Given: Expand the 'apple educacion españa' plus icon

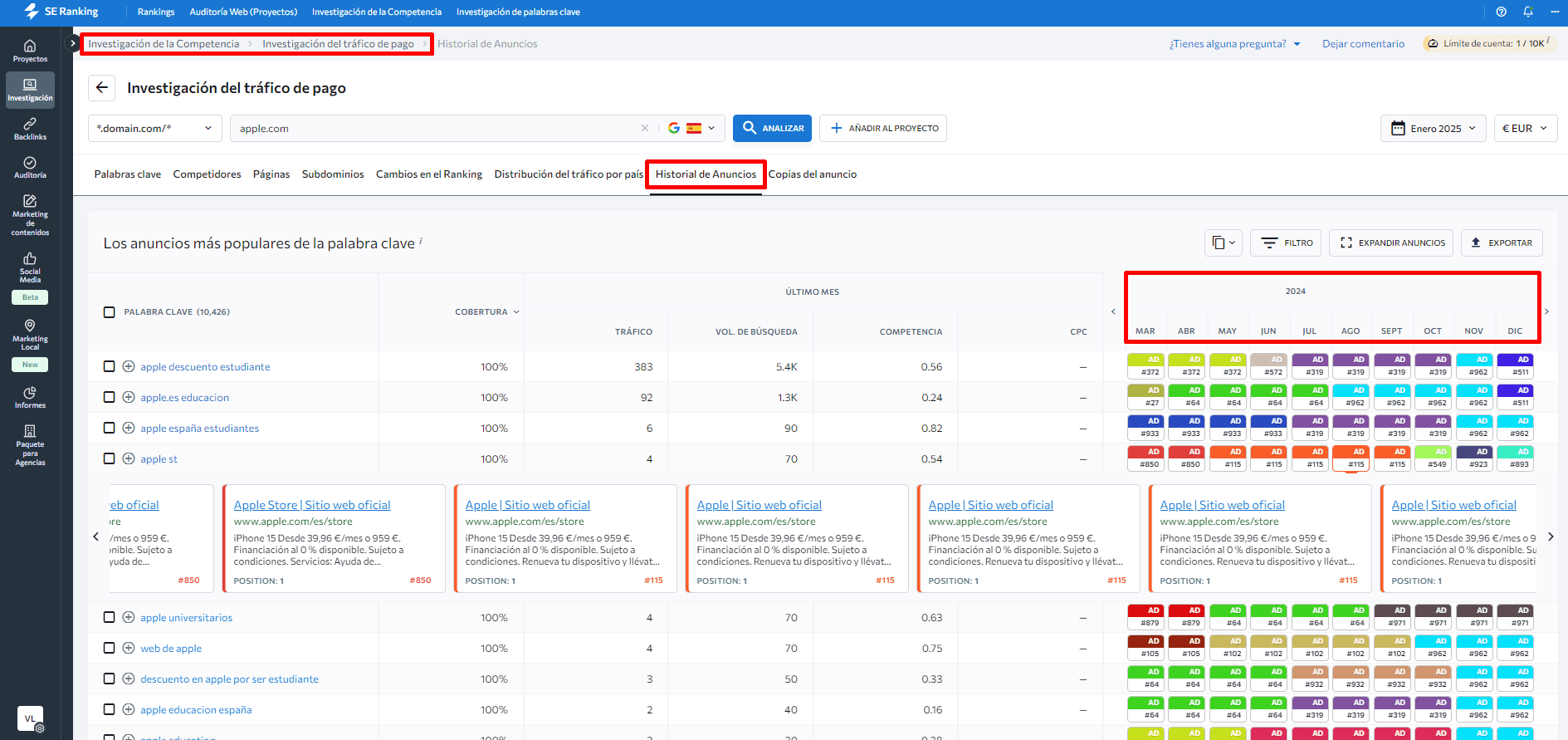Looking at the screenshot, I should 129,709.
